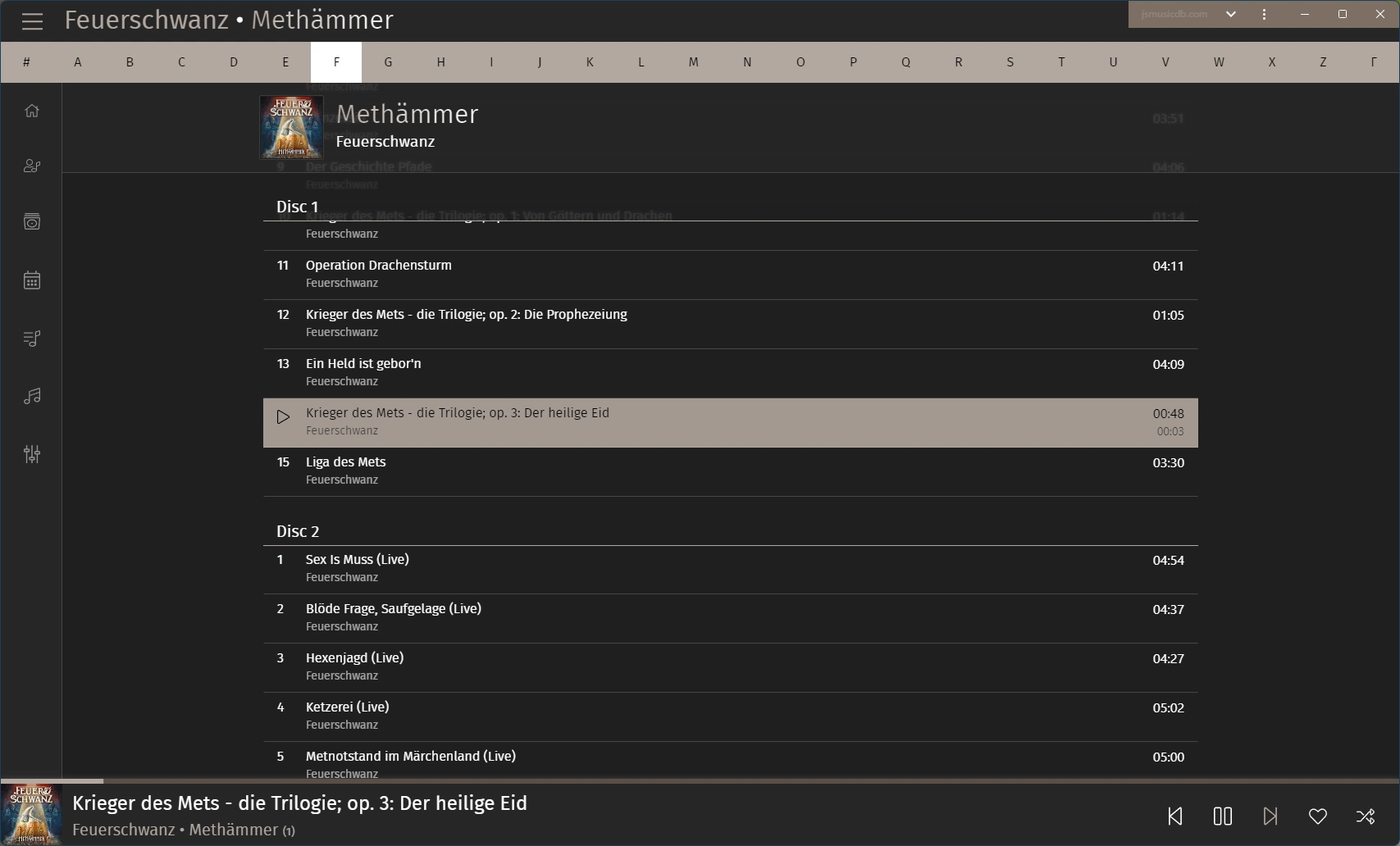Jump to letter R in index
This screenshot has height=846, width=1400.
958,62
